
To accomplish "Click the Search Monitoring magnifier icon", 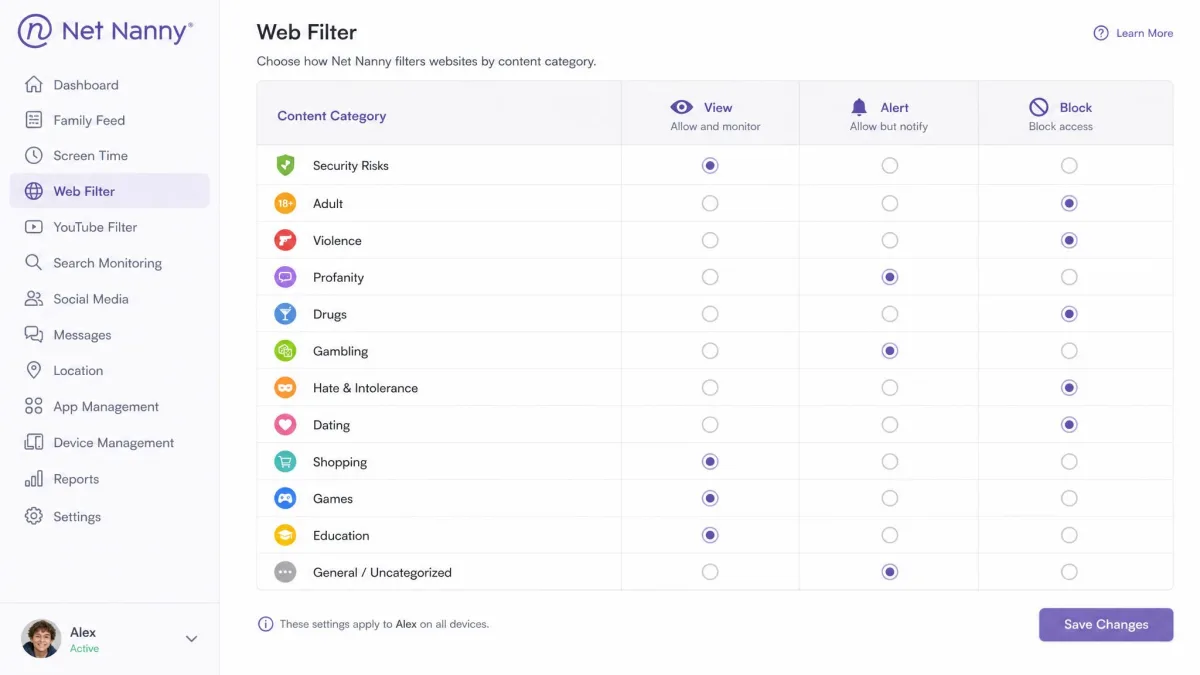I will click(x=34, y=263).
